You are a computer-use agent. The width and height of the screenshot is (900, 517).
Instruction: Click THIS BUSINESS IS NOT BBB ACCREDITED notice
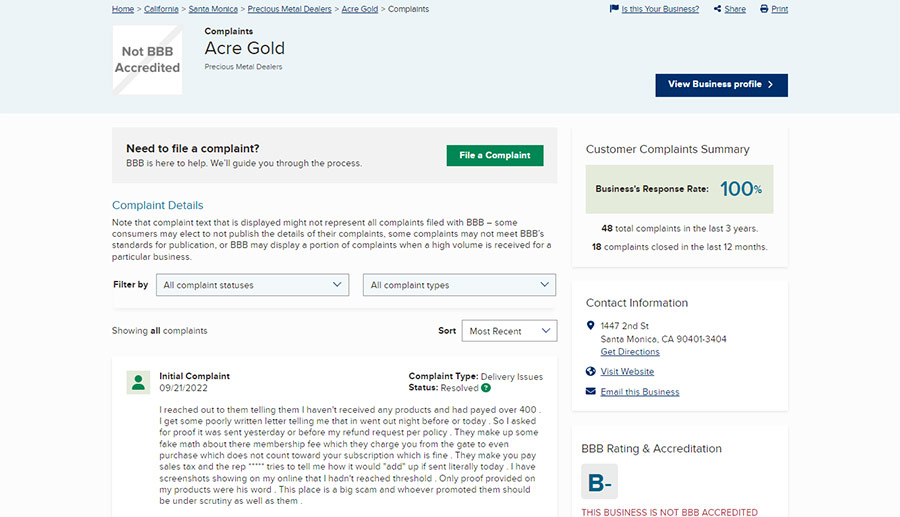pyautogui.click(x=669, y=512)
